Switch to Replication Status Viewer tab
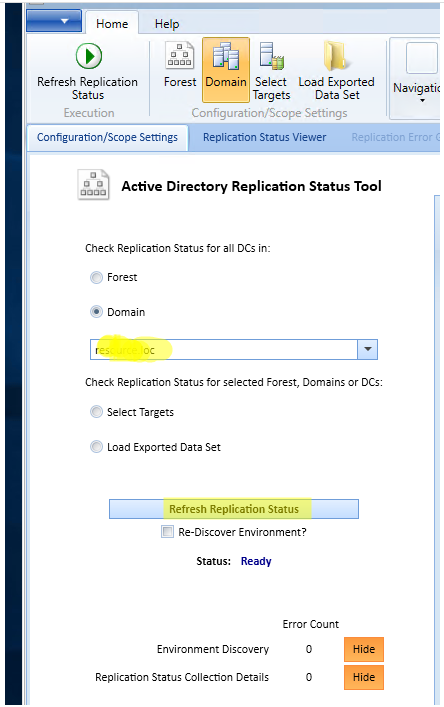This screenshot has width=444, height=707. [x=265, y=137]
